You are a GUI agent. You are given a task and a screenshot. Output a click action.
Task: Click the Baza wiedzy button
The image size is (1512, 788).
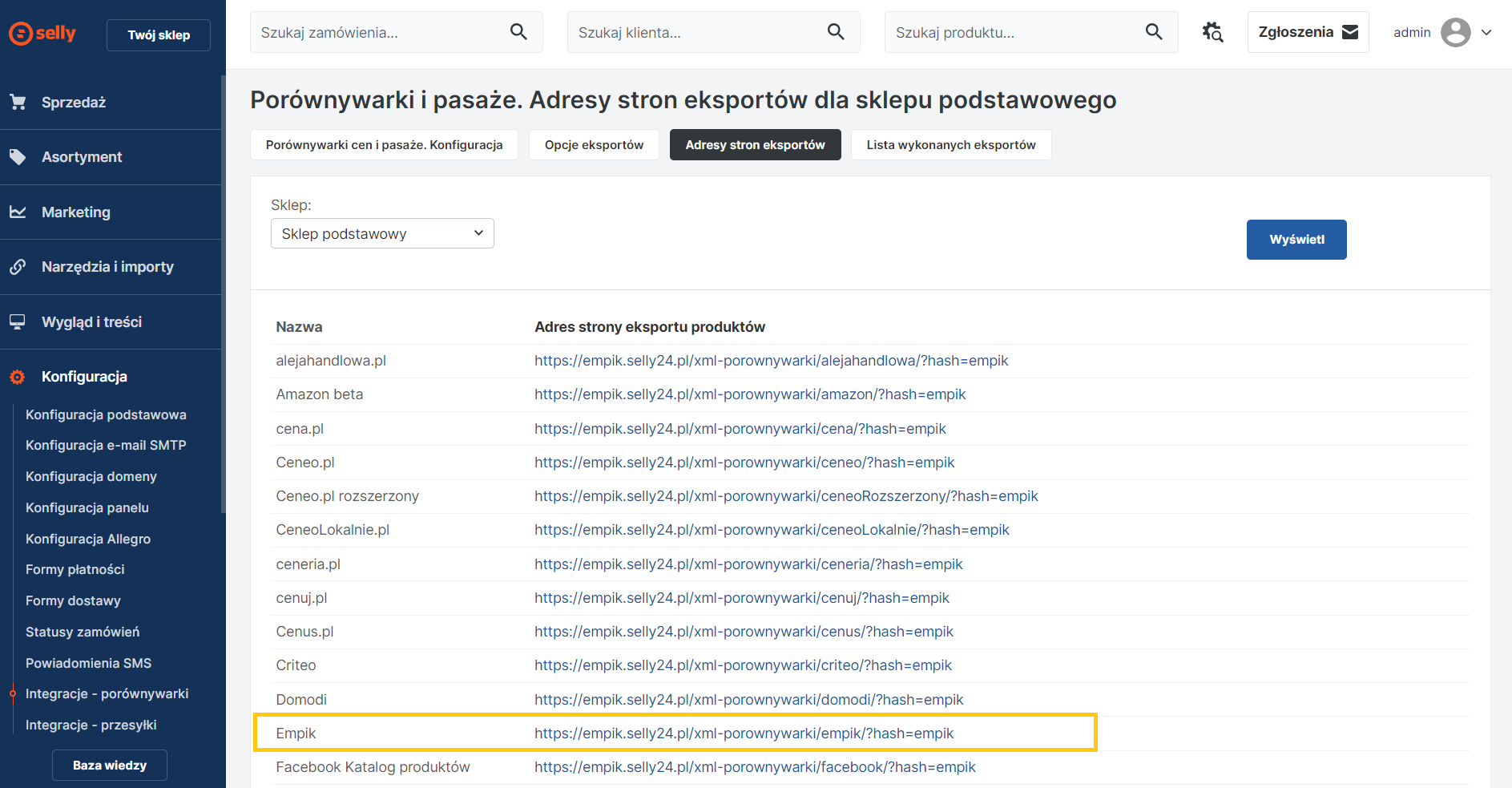[x=110, y=765]
